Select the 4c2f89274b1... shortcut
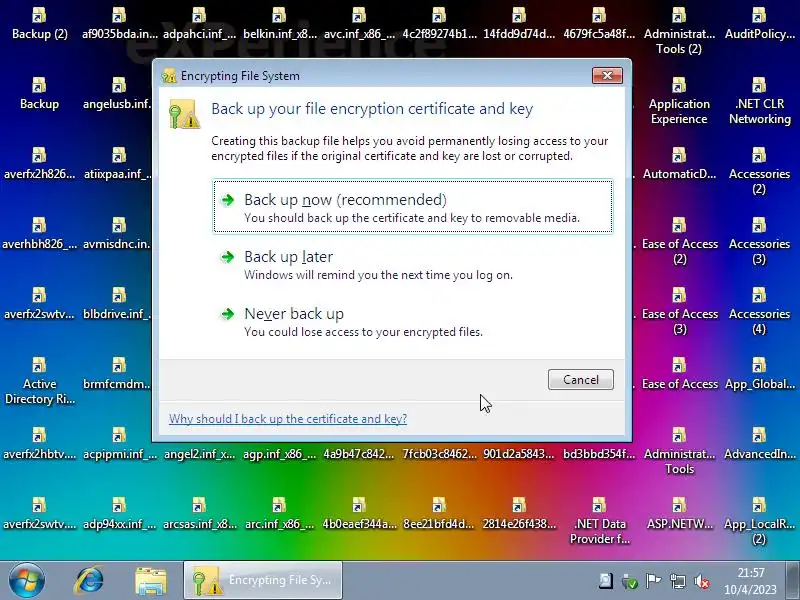 click(439, 23)
